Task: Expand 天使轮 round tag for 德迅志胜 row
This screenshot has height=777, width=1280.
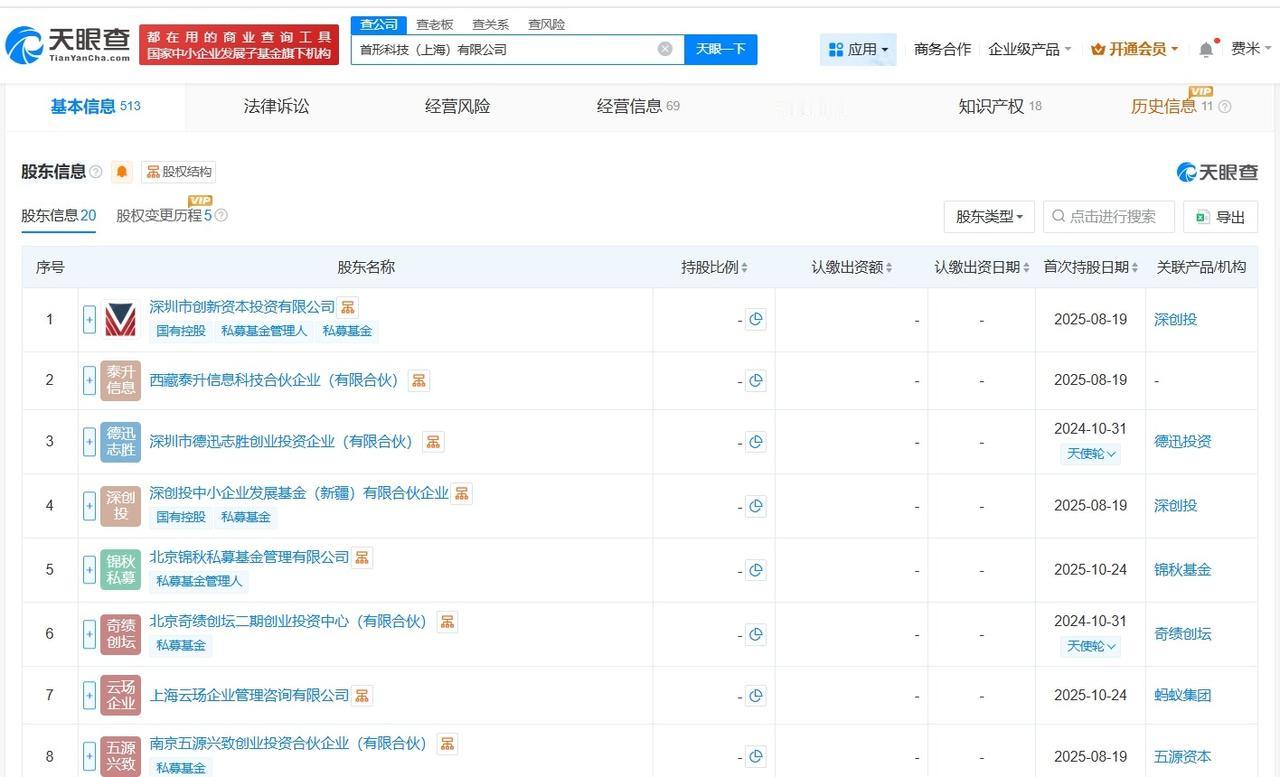Action: 1090,454
